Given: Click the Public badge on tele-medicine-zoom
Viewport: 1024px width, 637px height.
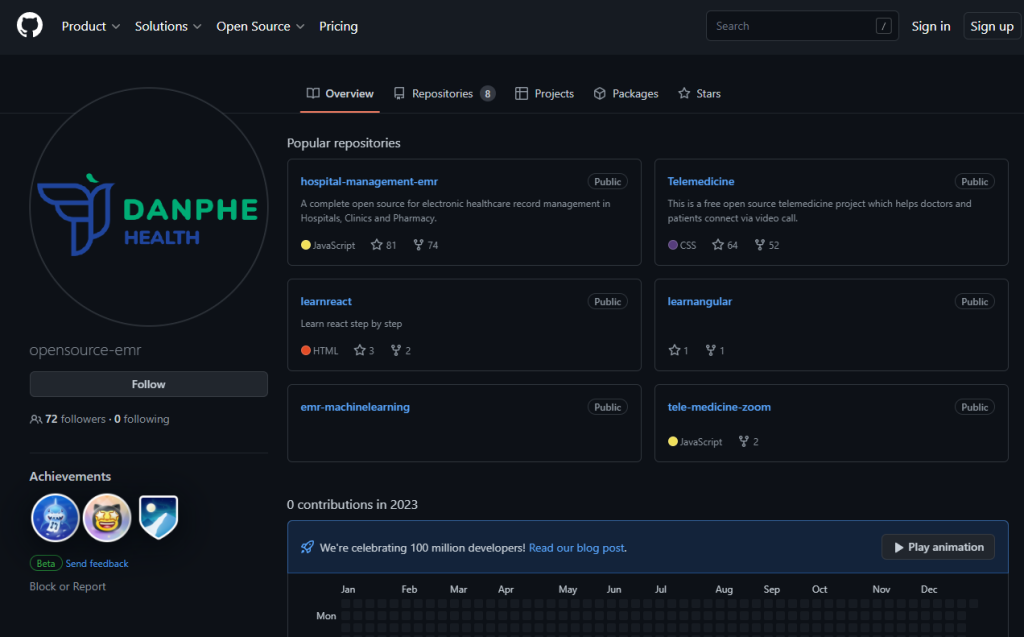Looking at the screenshot, I should 974,407.
